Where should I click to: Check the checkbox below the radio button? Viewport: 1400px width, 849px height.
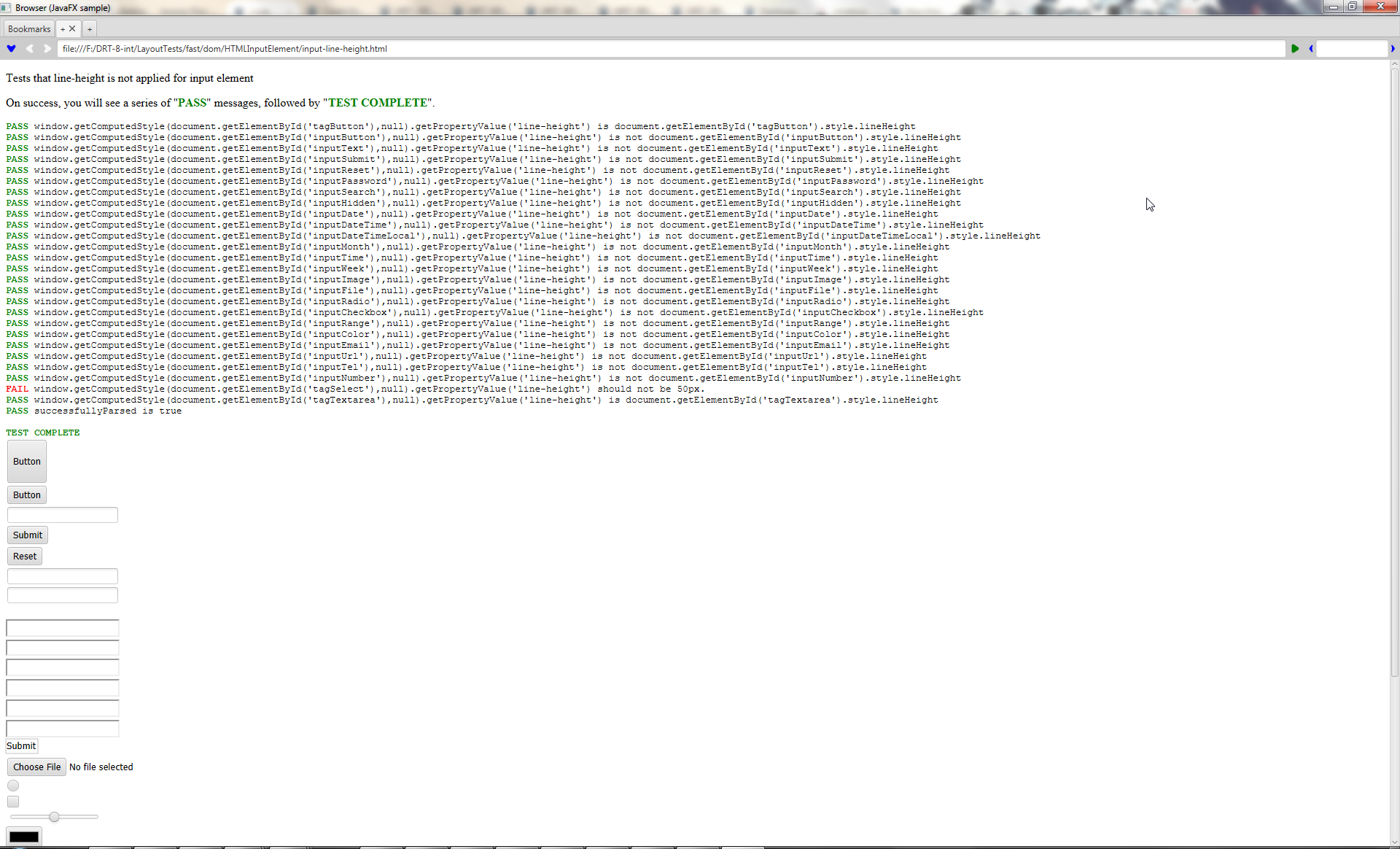pyautogui.click(x=13, y=802)
